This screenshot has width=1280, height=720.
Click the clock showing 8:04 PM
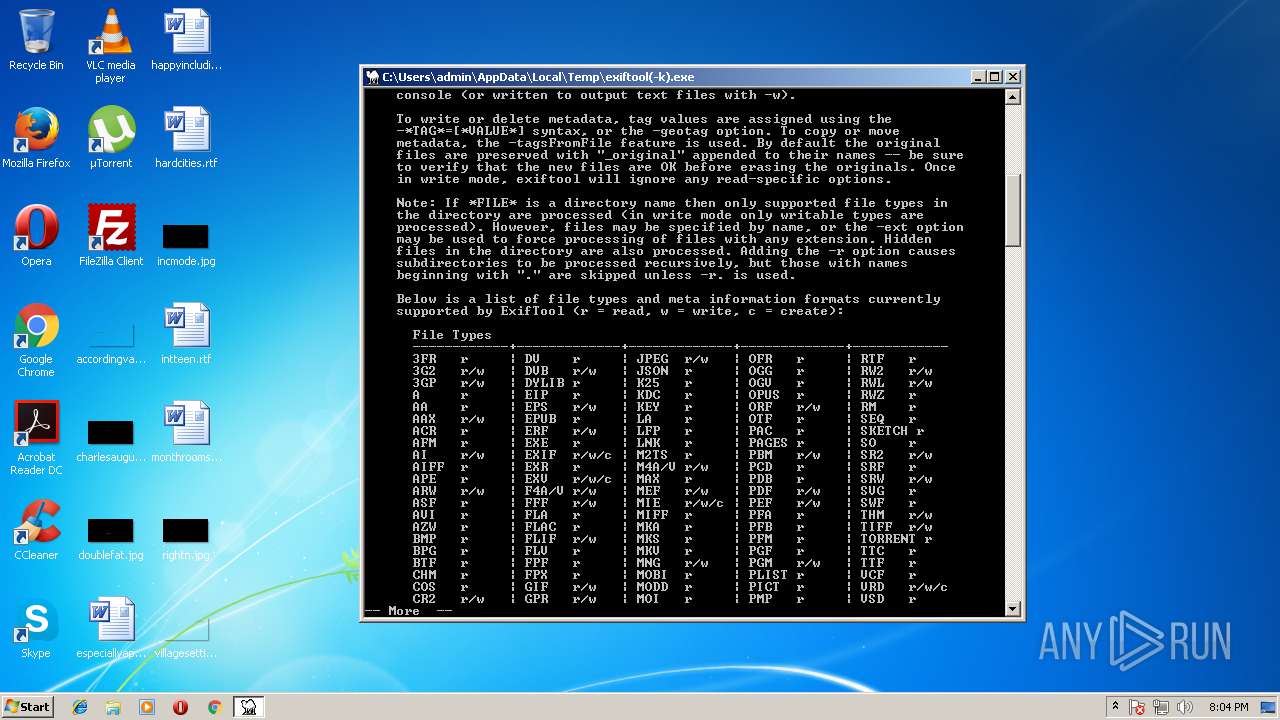pyautogui.click(x=1229, y=707)
